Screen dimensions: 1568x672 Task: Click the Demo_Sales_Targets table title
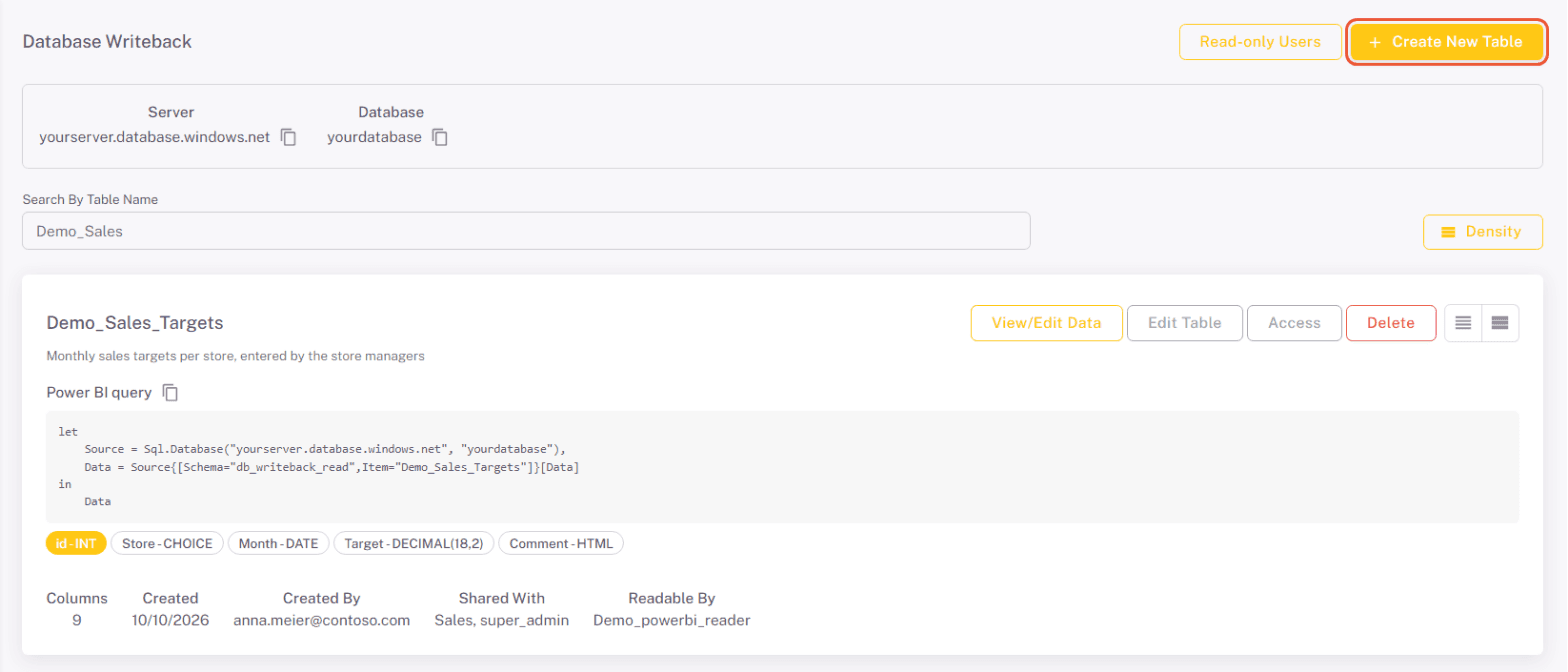tap(135, 323)
